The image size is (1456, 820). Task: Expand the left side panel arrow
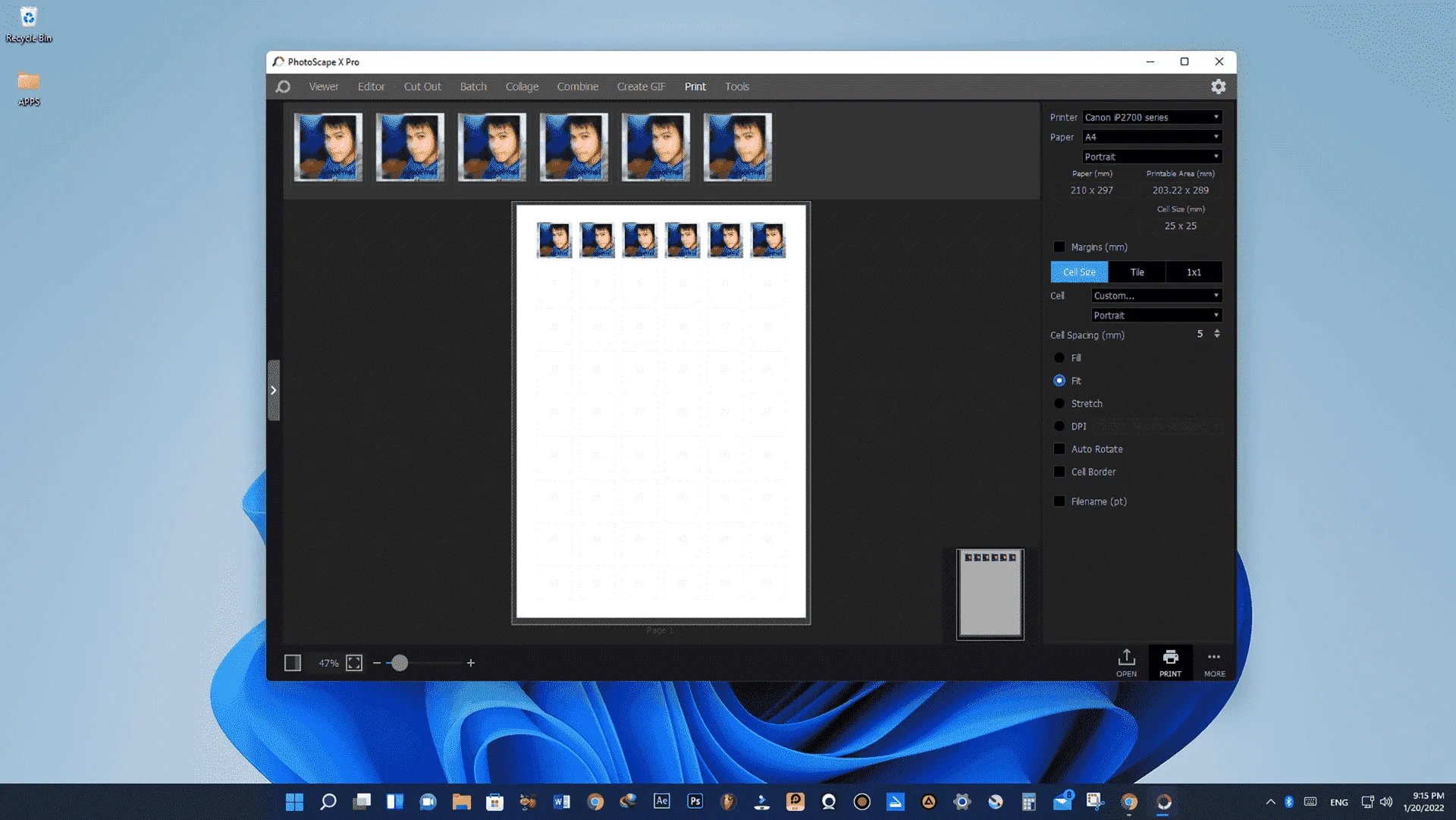(x=274, y=390)
